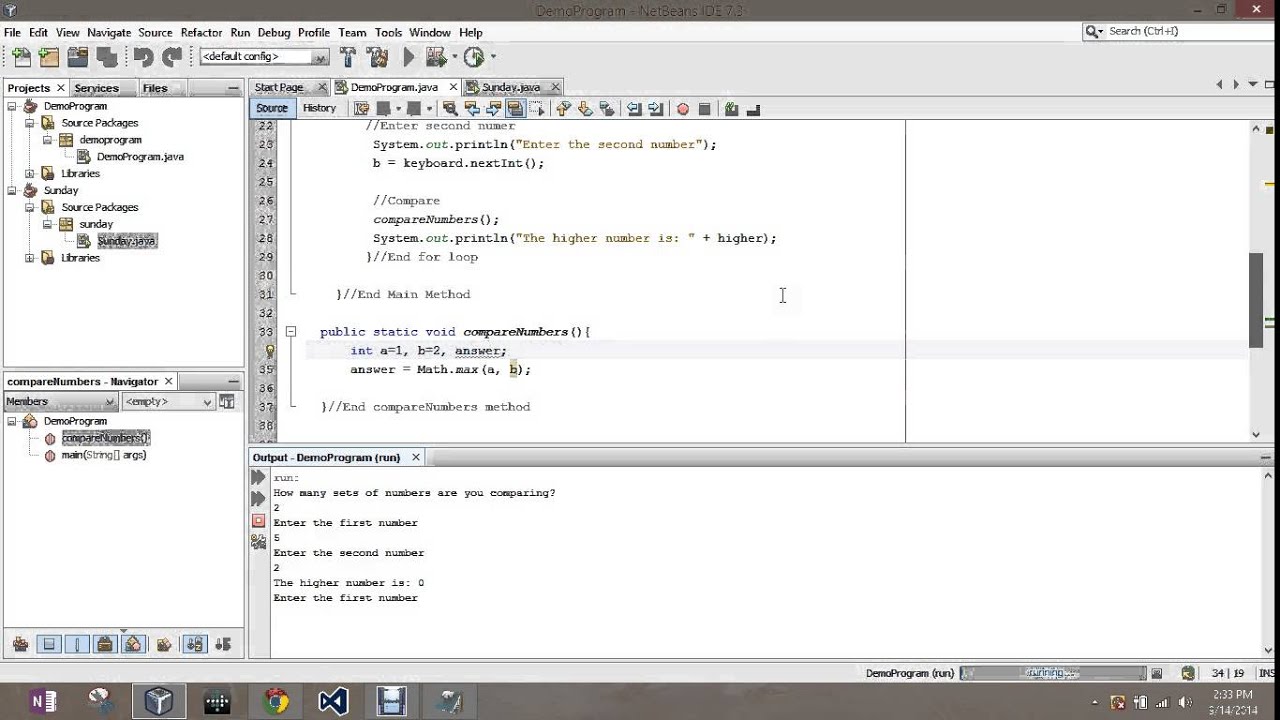
Task: Click the second Re-run arrows in Output
Action: coord(259,498)
